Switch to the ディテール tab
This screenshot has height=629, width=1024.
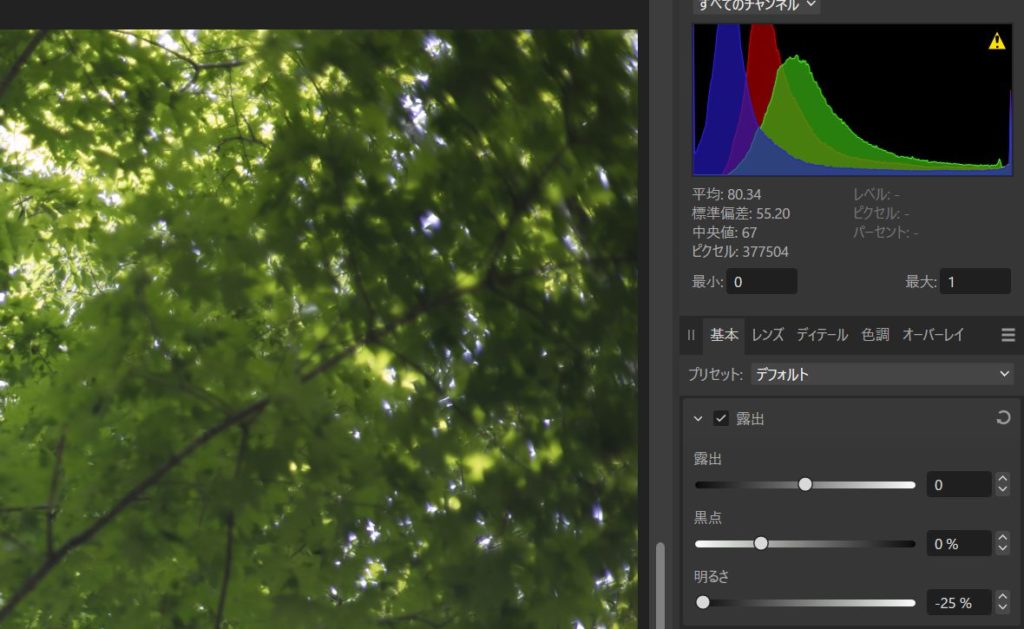[822, 335]
